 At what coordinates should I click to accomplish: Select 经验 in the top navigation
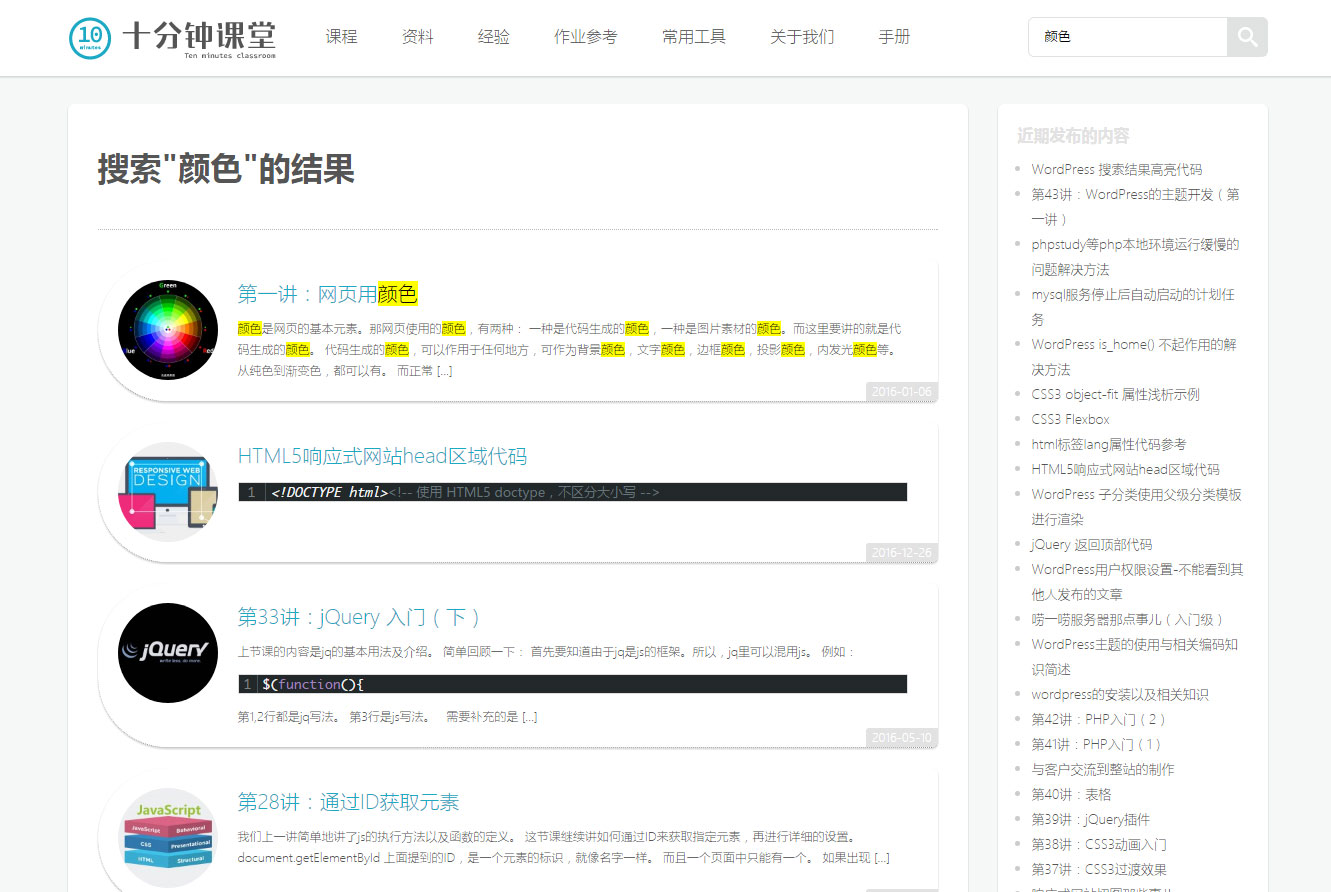[x=494, y=37]
